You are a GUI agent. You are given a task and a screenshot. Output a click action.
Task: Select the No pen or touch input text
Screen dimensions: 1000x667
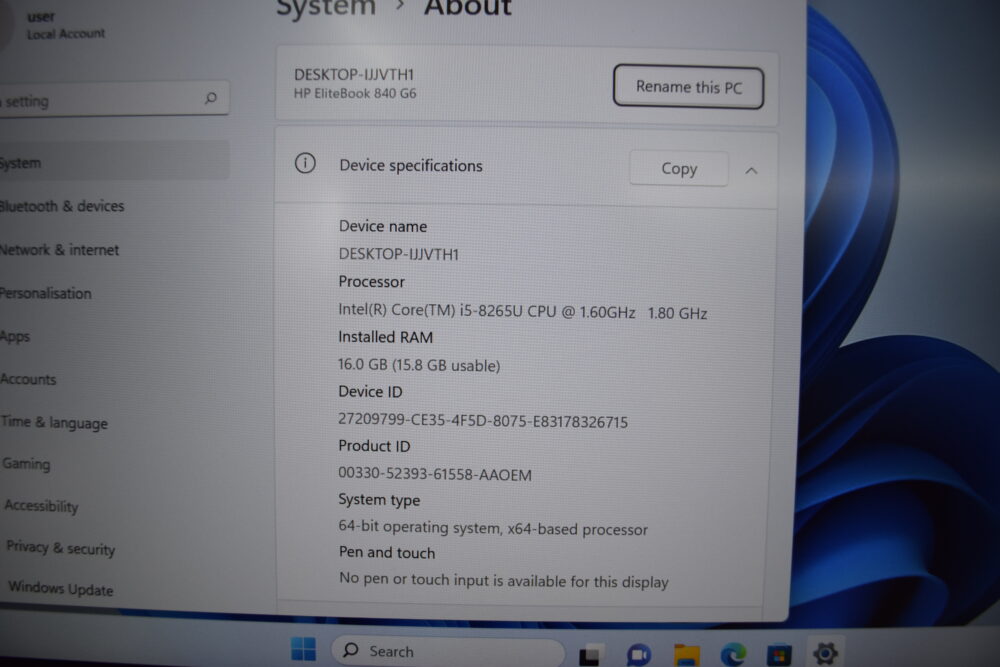click(504, 580)
